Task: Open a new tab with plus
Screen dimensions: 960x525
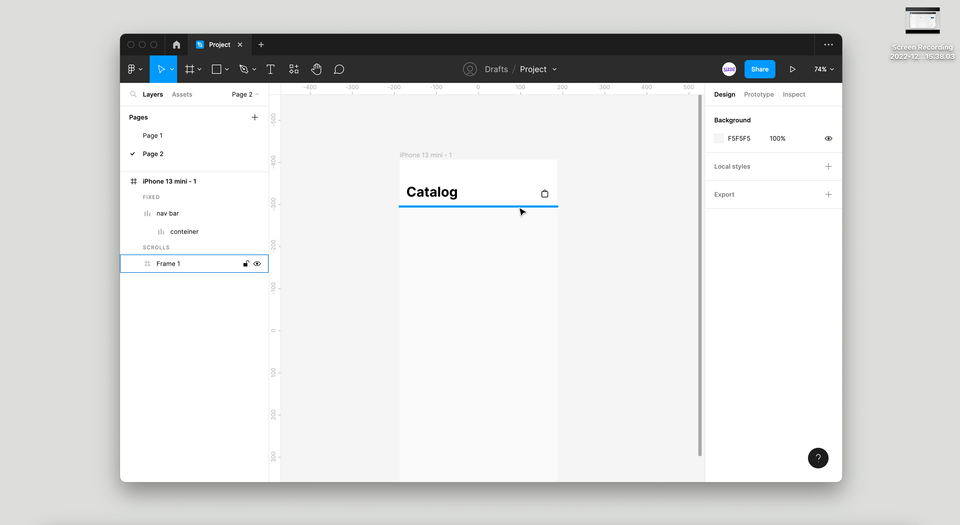Action: tap(261, 45)
